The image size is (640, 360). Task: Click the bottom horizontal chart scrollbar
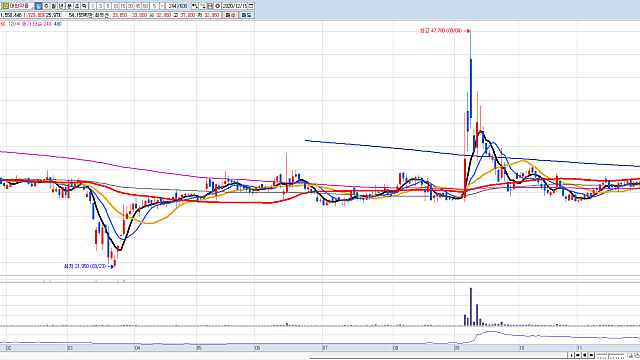439,356
